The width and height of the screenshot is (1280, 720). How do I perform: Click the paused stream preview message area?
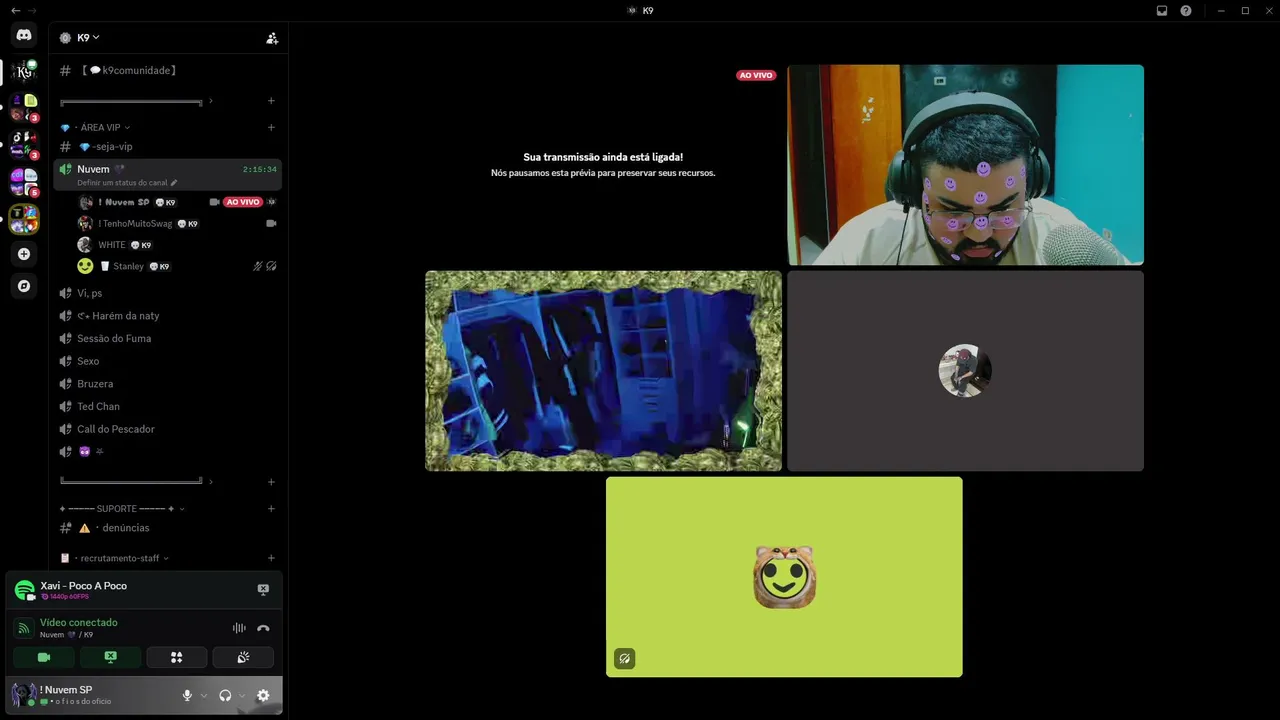(603, 165)
